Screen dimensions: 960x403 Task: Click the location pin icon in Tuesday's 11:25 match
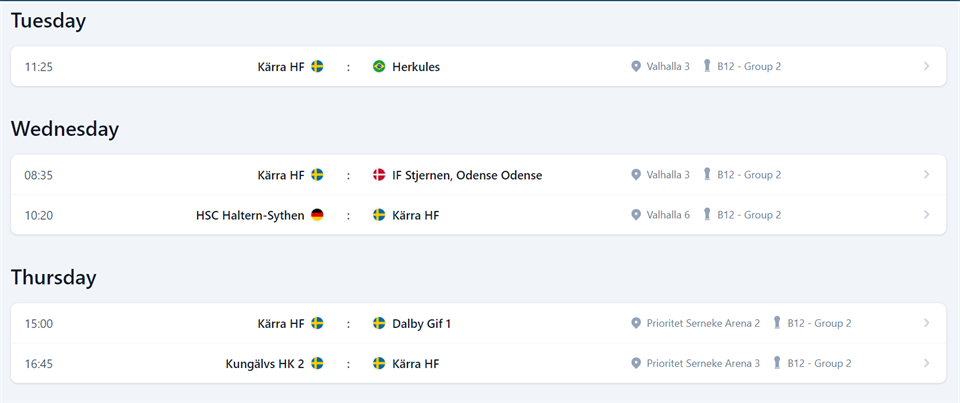pyautogui.click(x=635, y=67)
